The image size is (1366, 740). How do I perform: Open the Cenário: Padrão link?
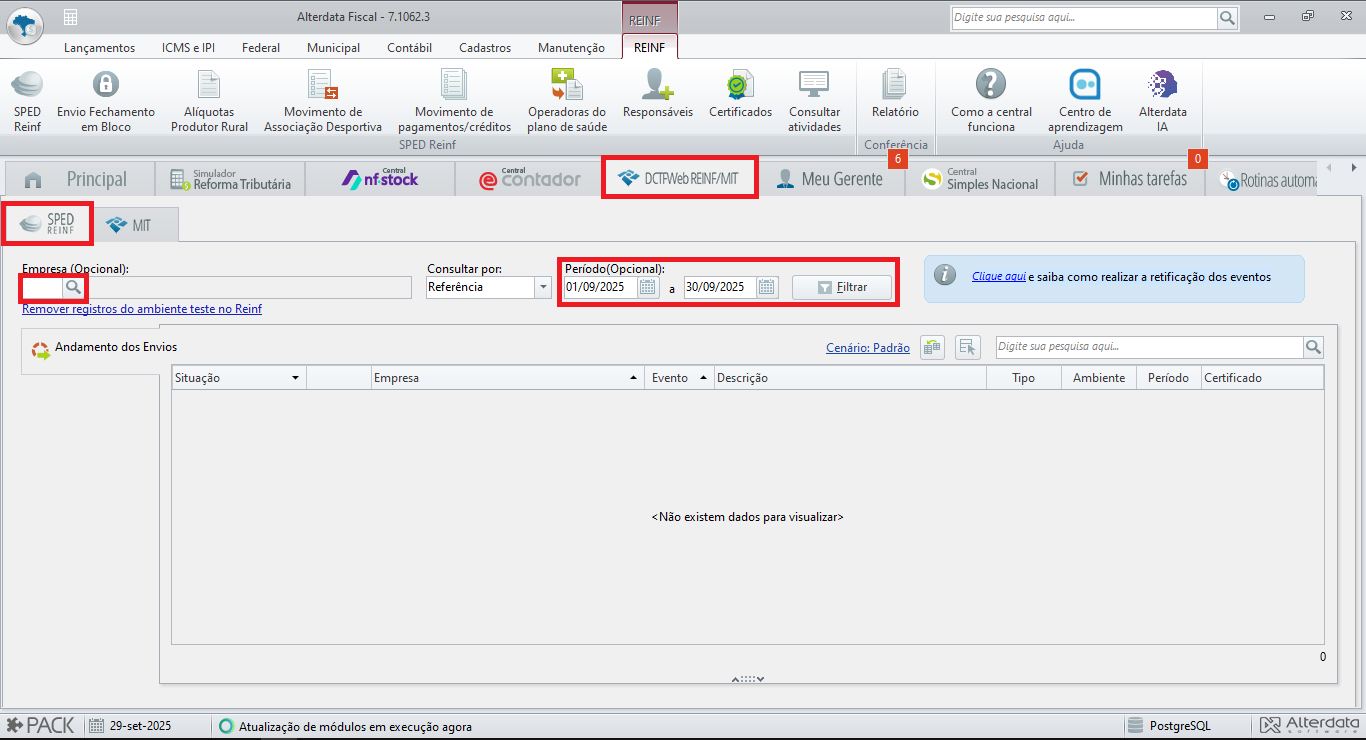[x=868, y=348]
